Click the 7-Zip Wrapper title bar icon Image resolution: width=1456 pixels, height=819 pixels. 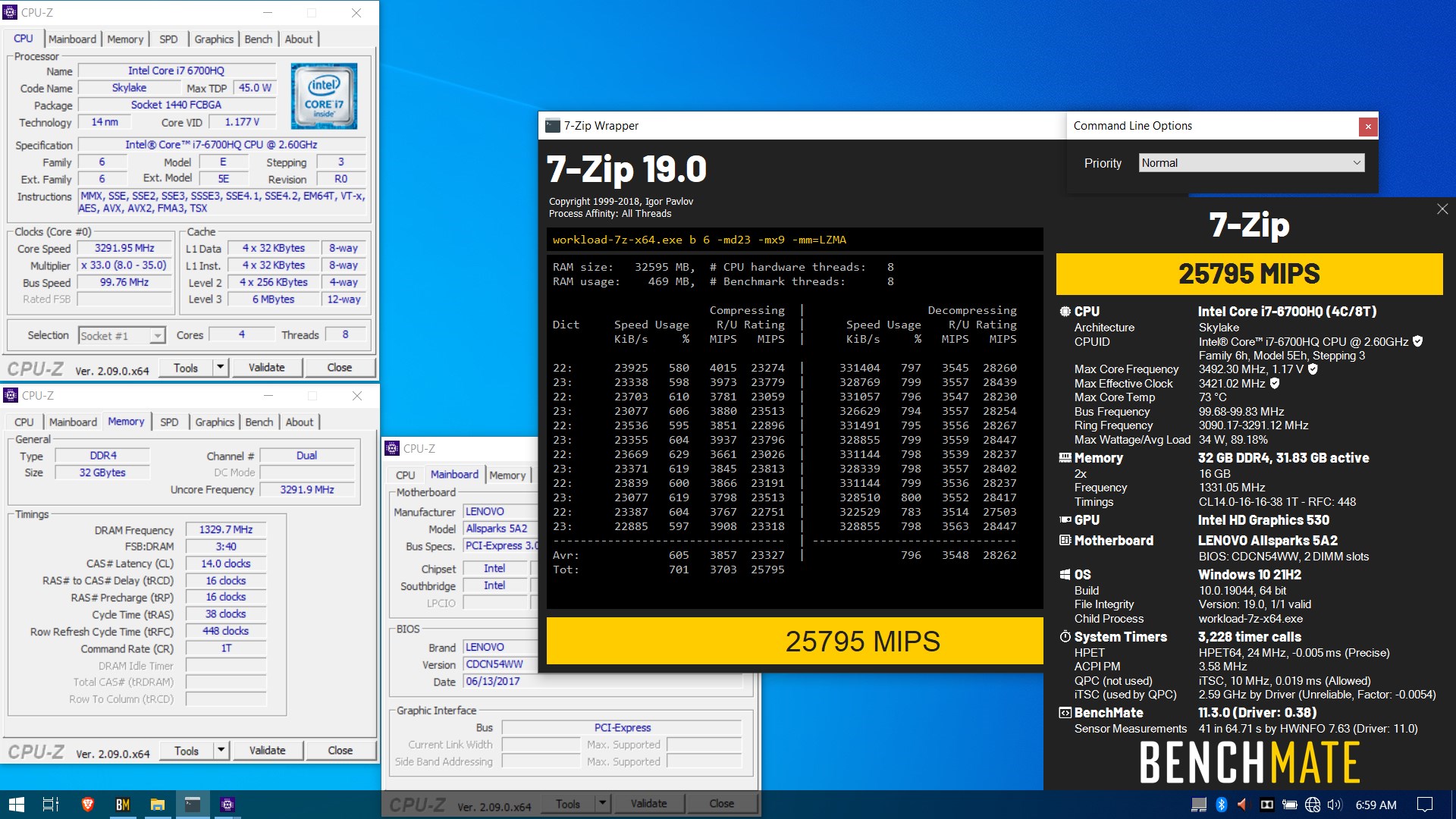(553, 126)
